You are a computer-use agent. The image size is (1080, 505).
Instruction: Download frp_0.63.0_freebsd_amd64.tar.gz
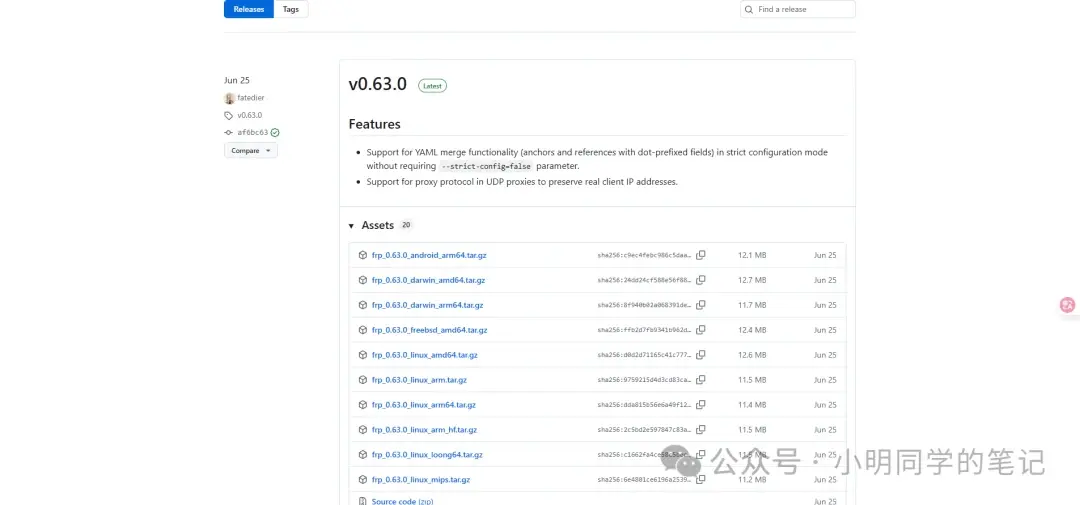(x=430, y=330)
